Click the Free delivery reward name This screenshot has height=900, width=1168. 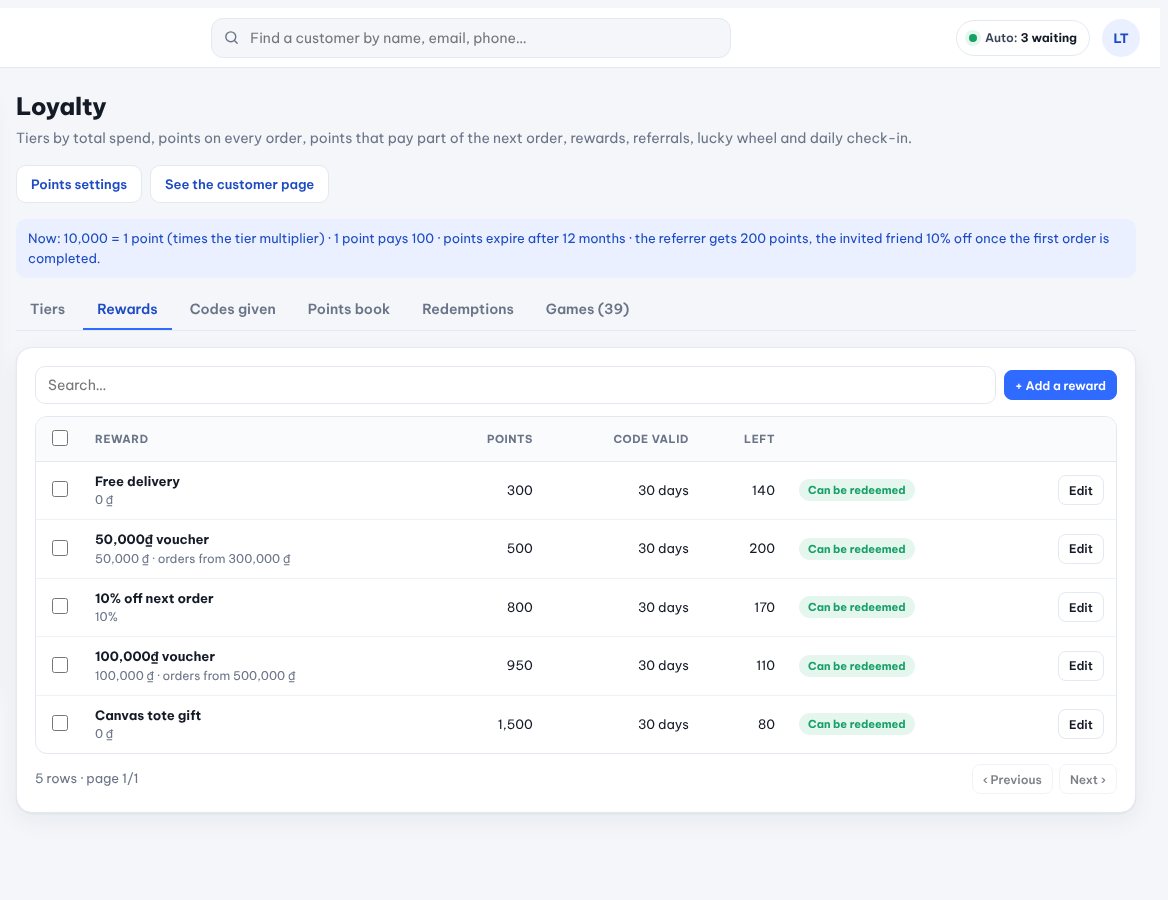tap(137, 481)
